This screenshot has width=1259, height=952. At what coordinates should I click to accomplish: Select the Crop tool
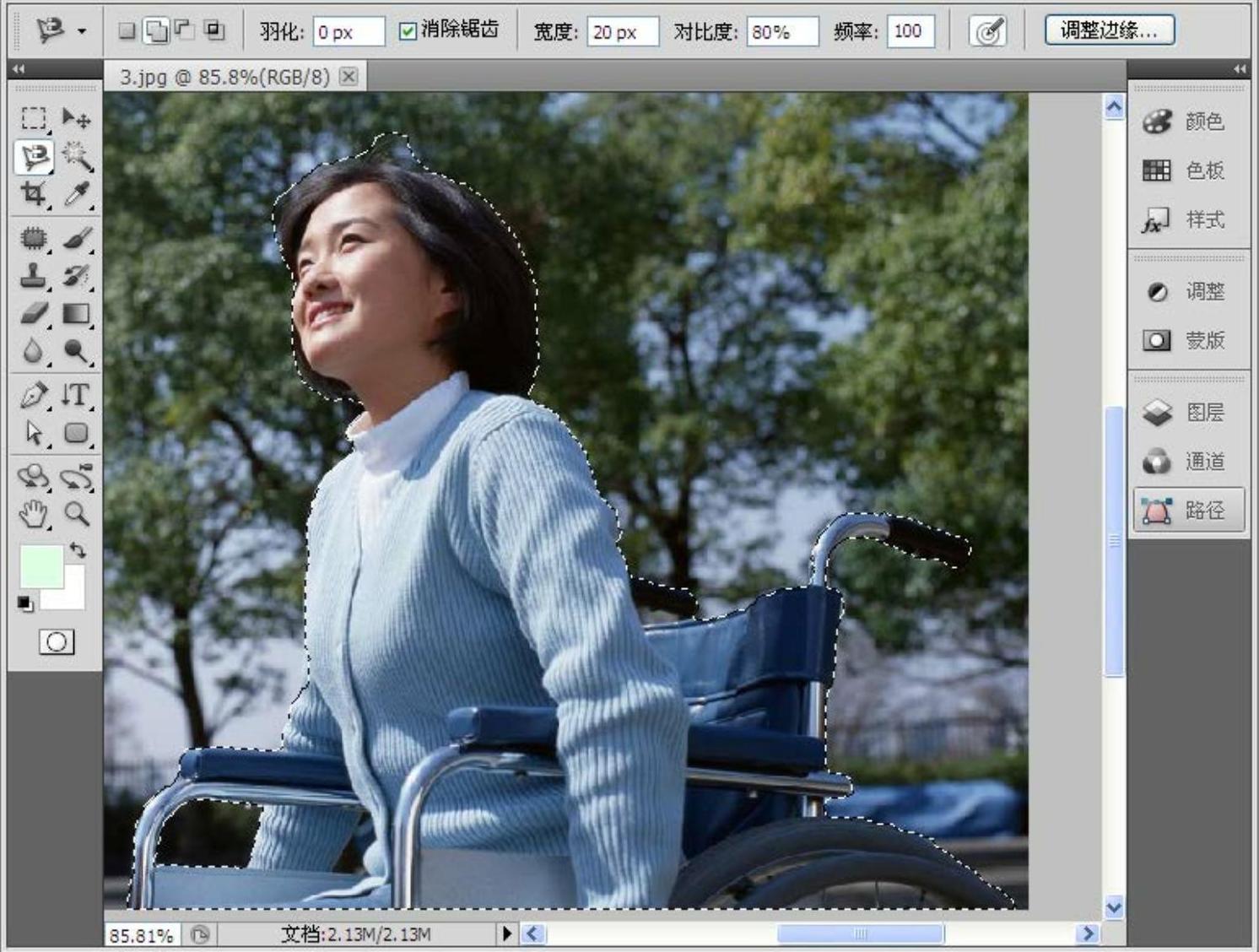[33, 194]
